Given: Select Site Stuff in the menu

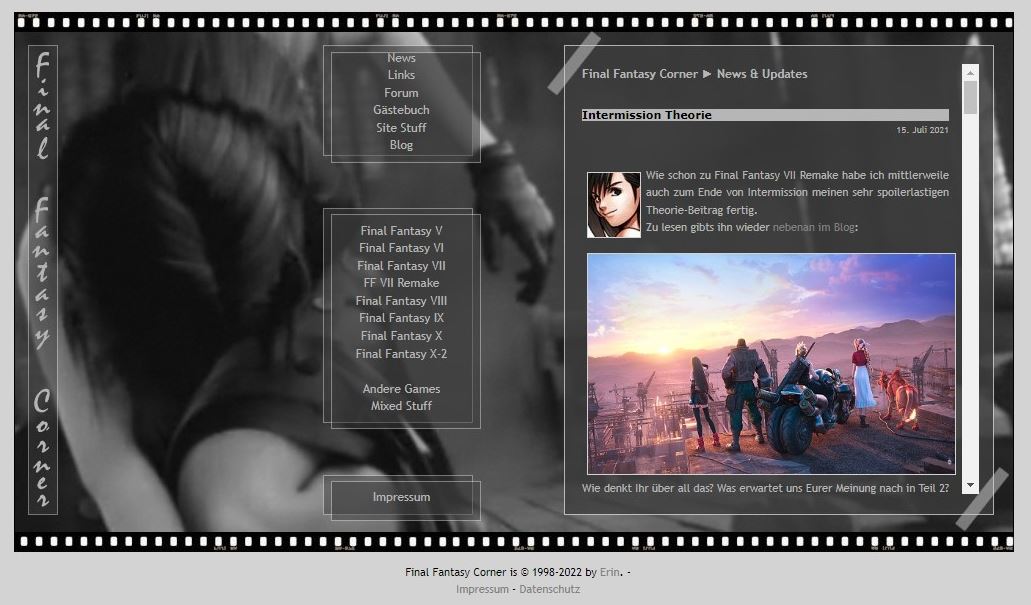Looking at the screenshot, I should 401,128.
